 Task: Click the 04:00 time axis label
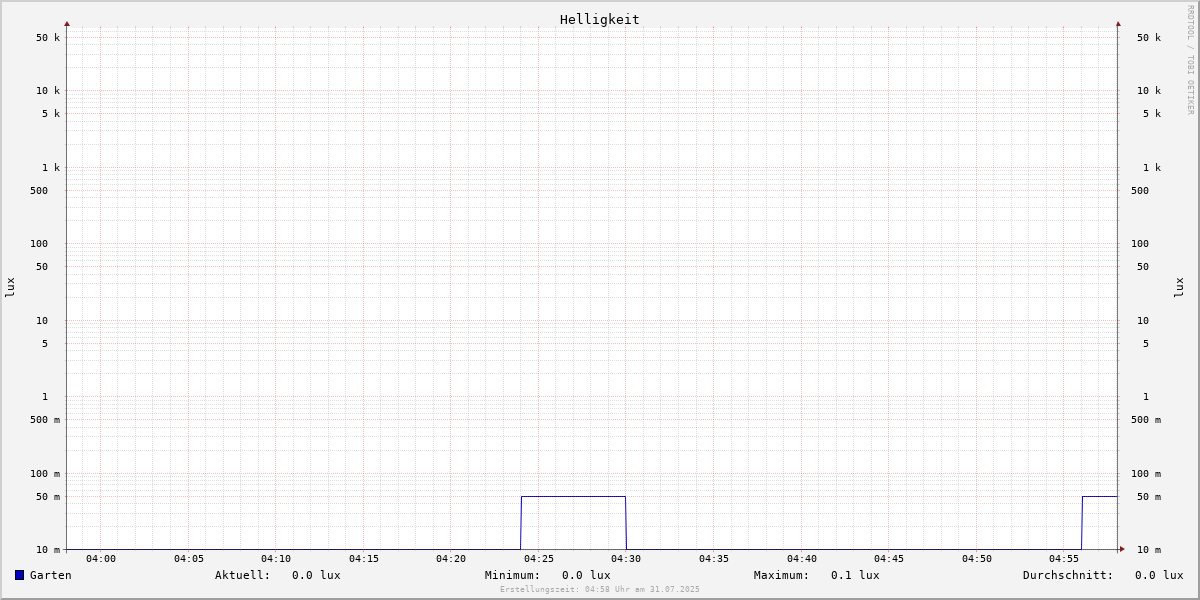101,559
